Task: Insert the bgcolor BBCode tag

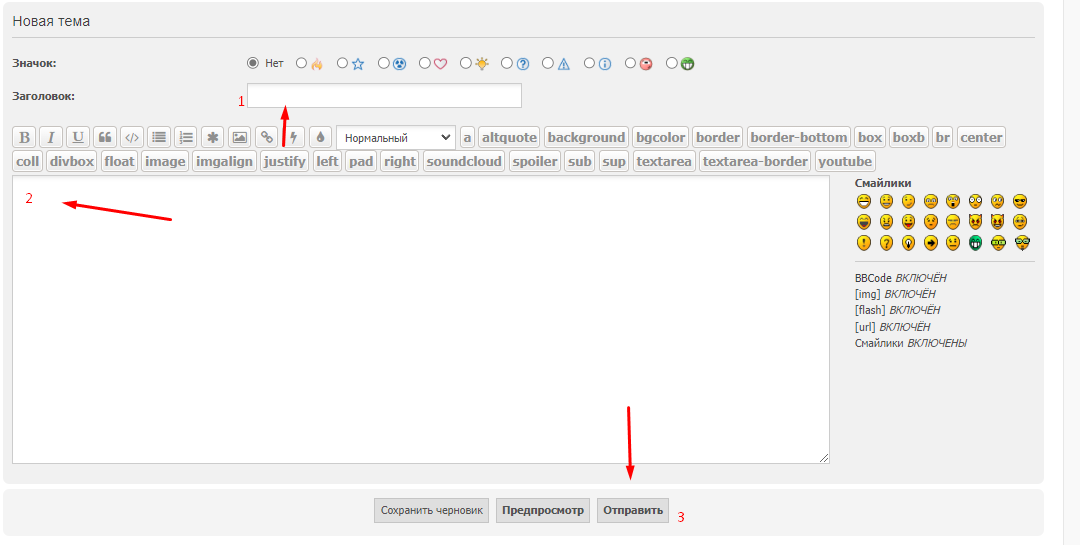Action: 661,137
